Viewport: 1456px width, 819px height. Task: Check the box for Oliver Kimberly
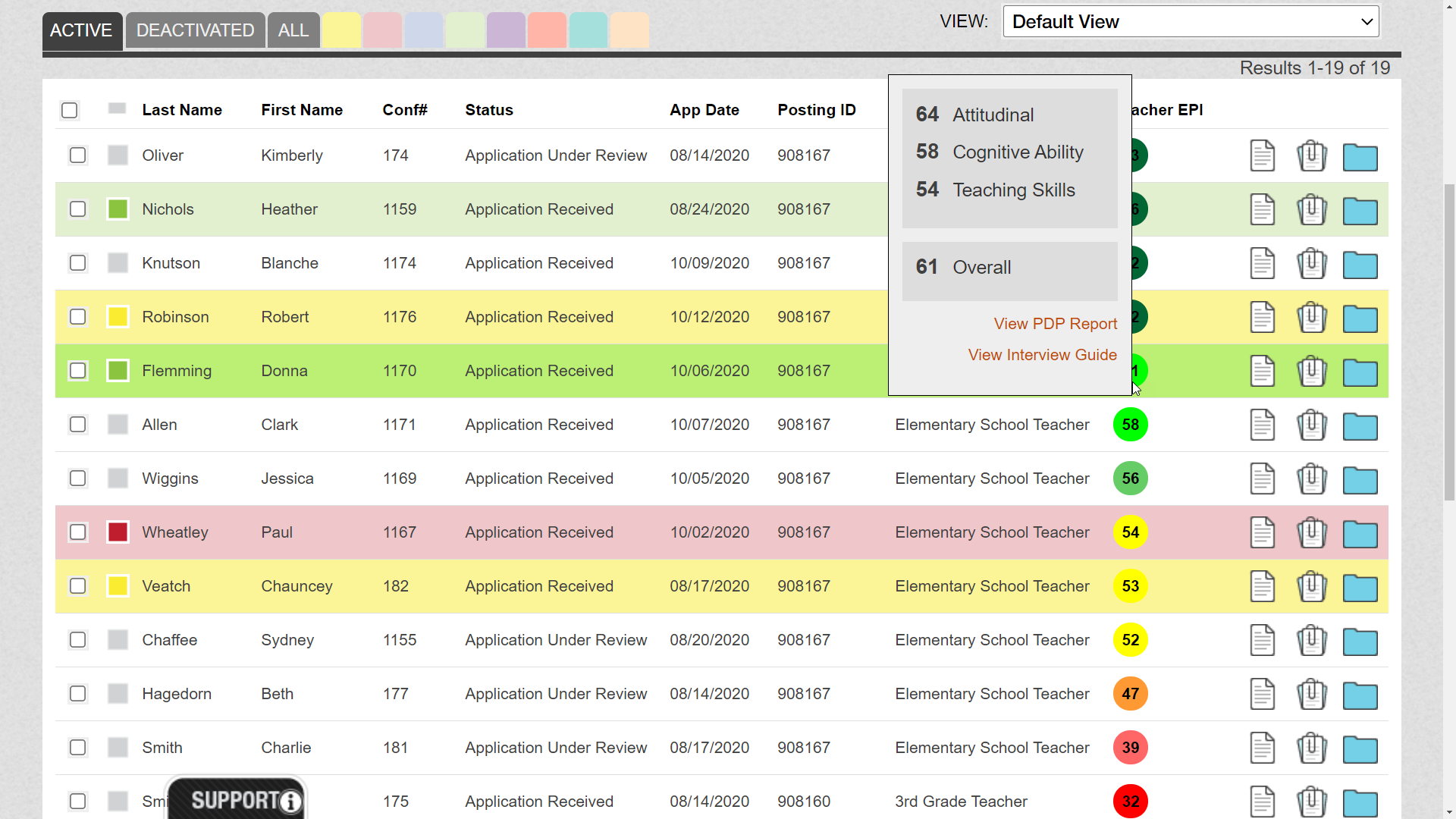point(77,155)
